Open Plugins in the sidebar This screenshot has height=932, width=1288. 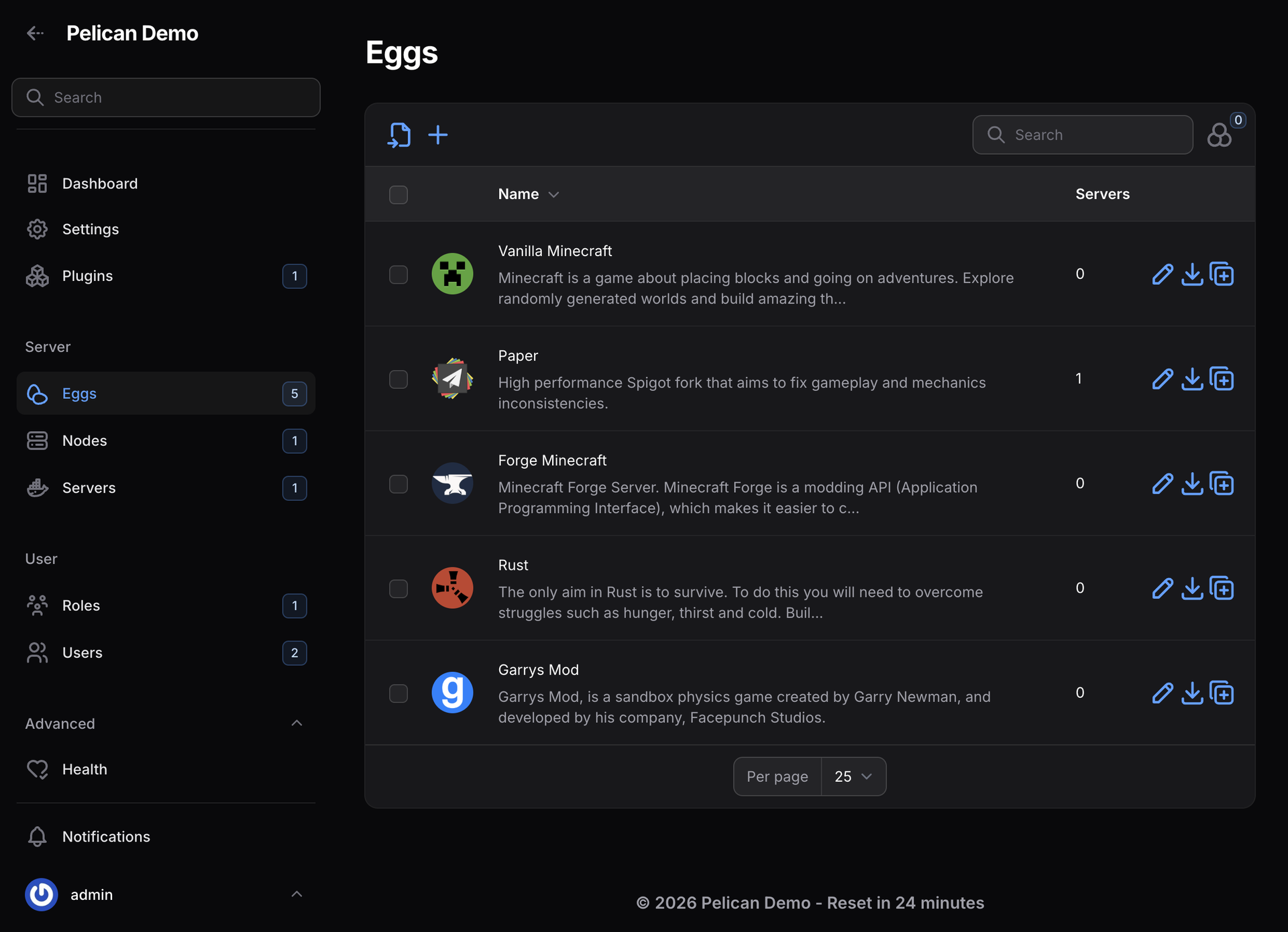point(166,276)
